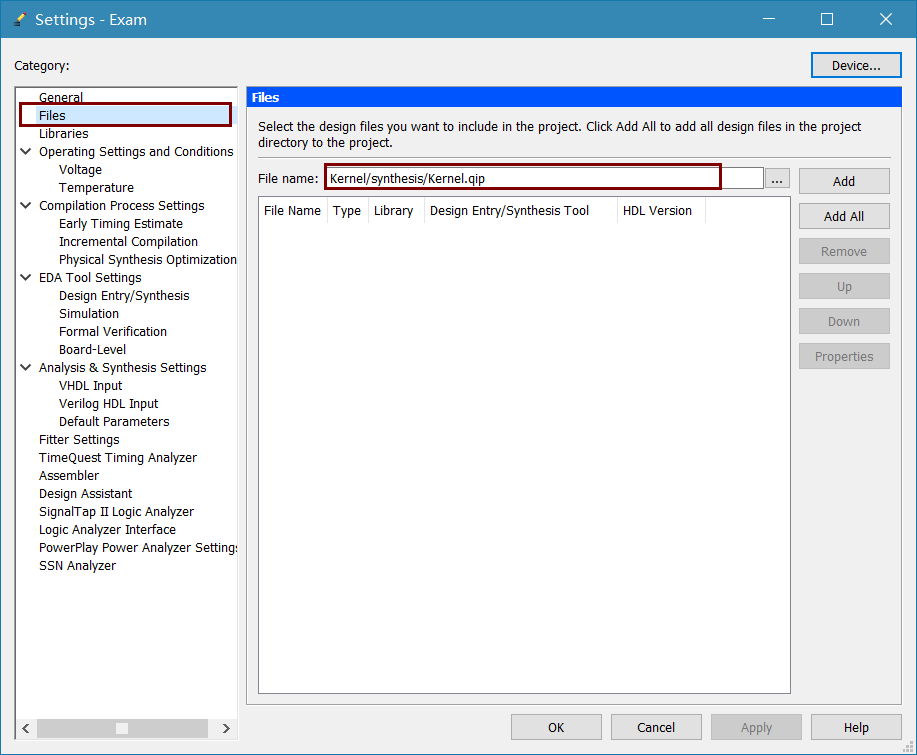Open the Libraries category
Screen dimensions: 917x755
64,133
